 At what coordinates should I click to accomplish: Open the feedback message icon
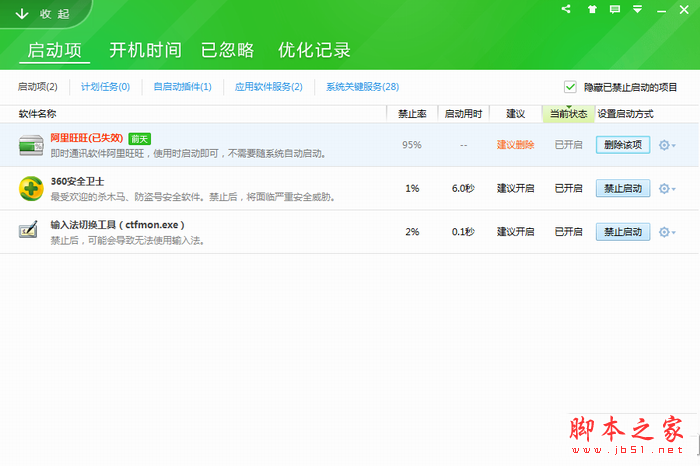[x=615, y=9]
